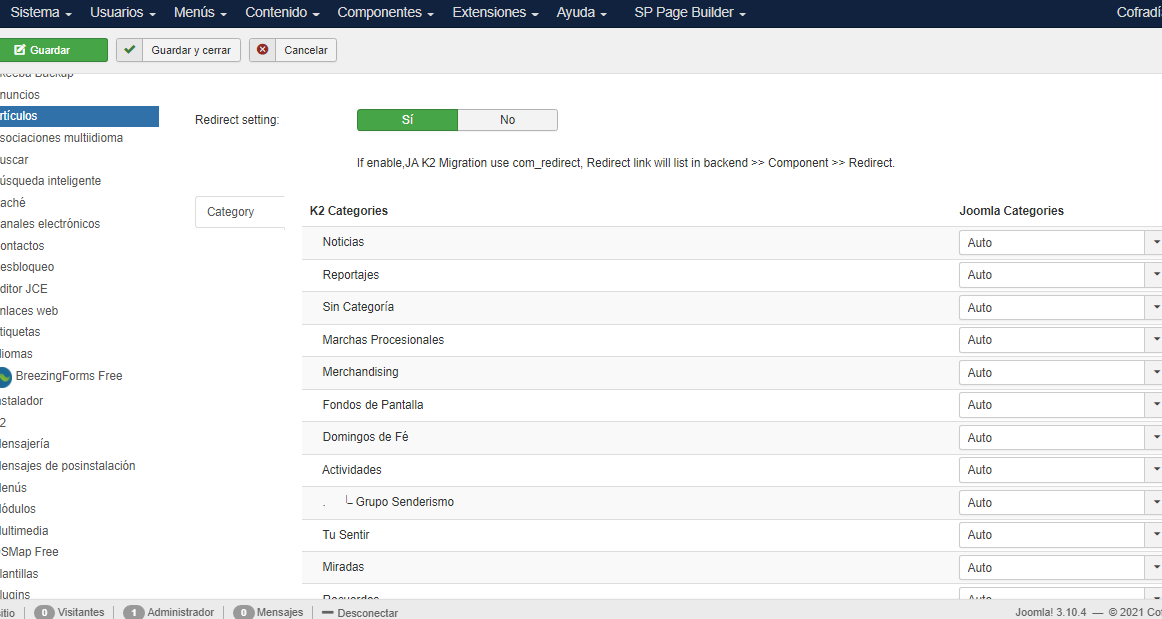The height and width of the screenshot is (619, 1162).
Task: Switch to the Category tab
Action: pos(231,212)
